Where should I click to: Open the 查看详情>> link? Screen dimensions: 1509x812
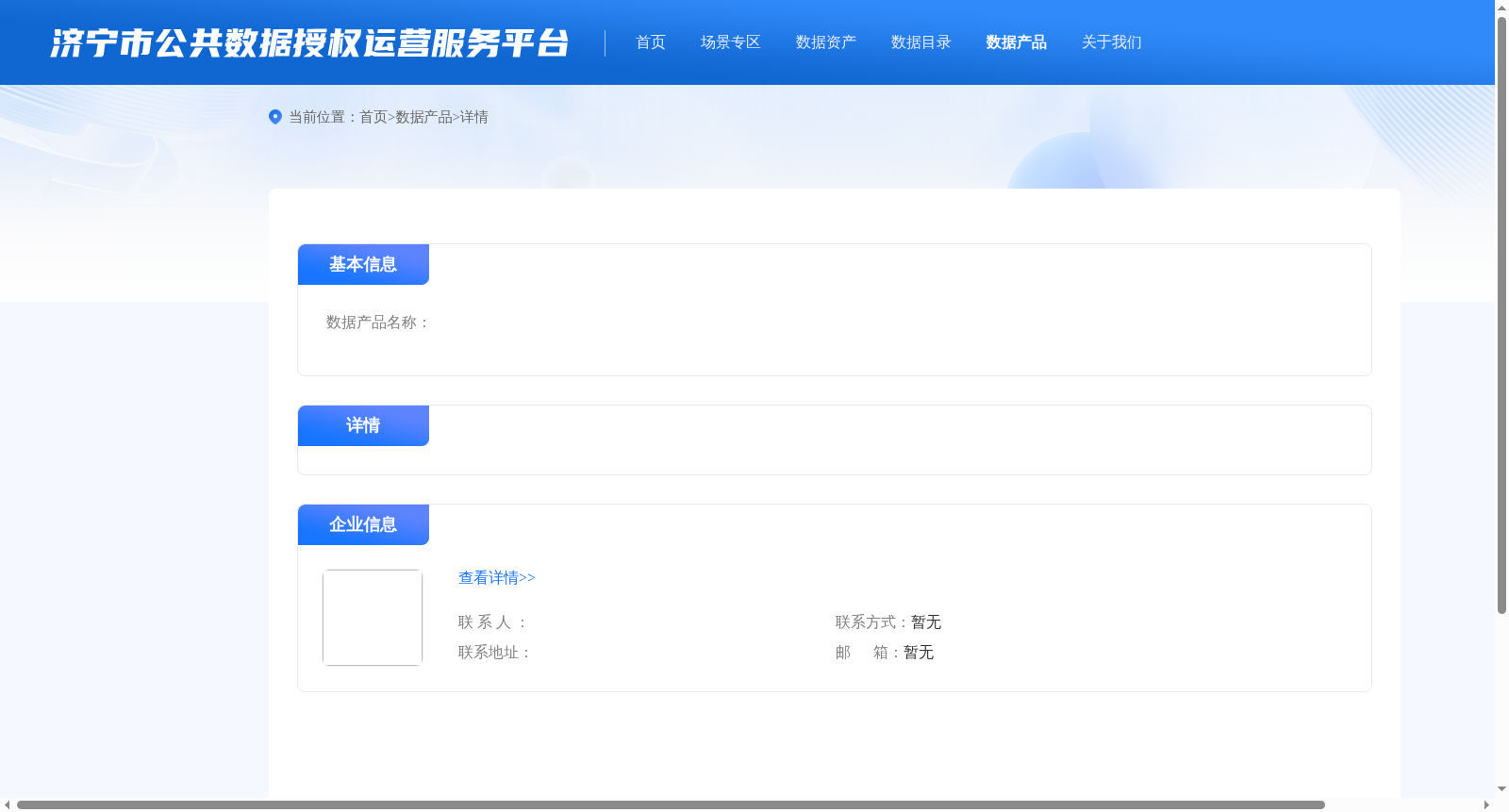497,578
